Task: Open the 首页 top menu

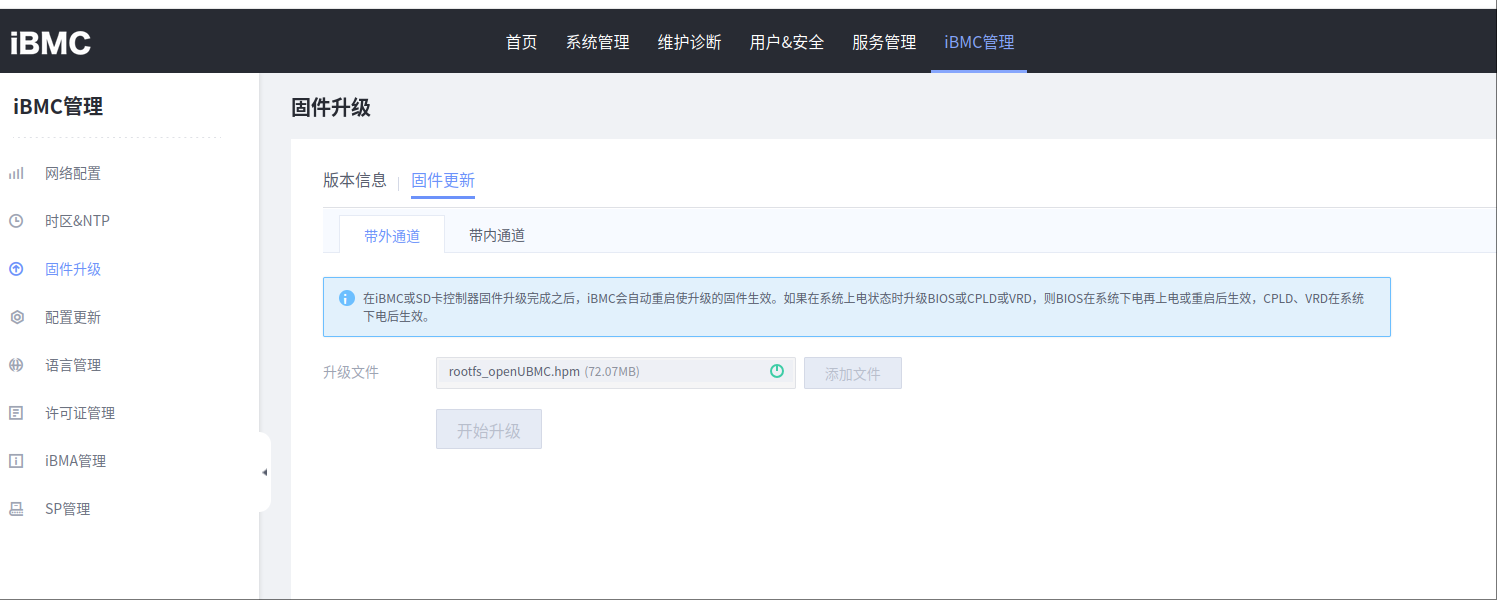Action: pos(521,42)
